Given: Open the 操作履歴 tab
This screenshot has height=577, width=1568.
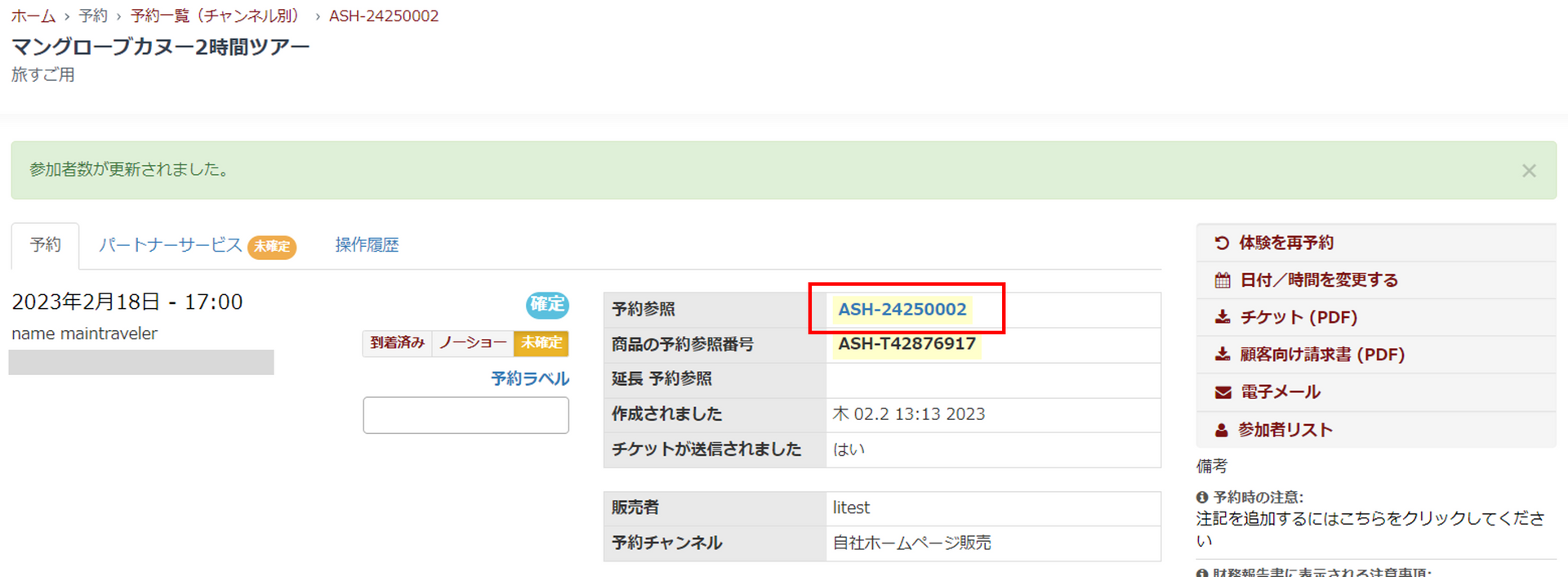Looking at the screenshot, I should click(367, 245).
